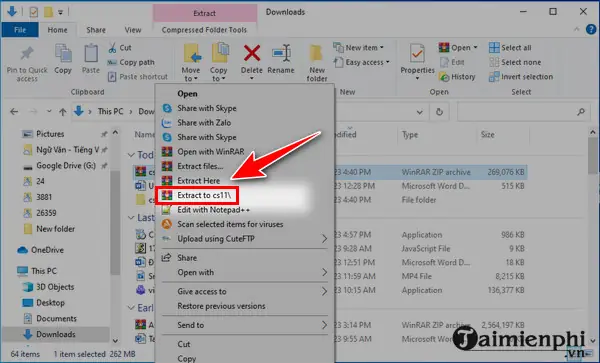
Task: Click Select all in ribbon
Action: tap(510, 47)
